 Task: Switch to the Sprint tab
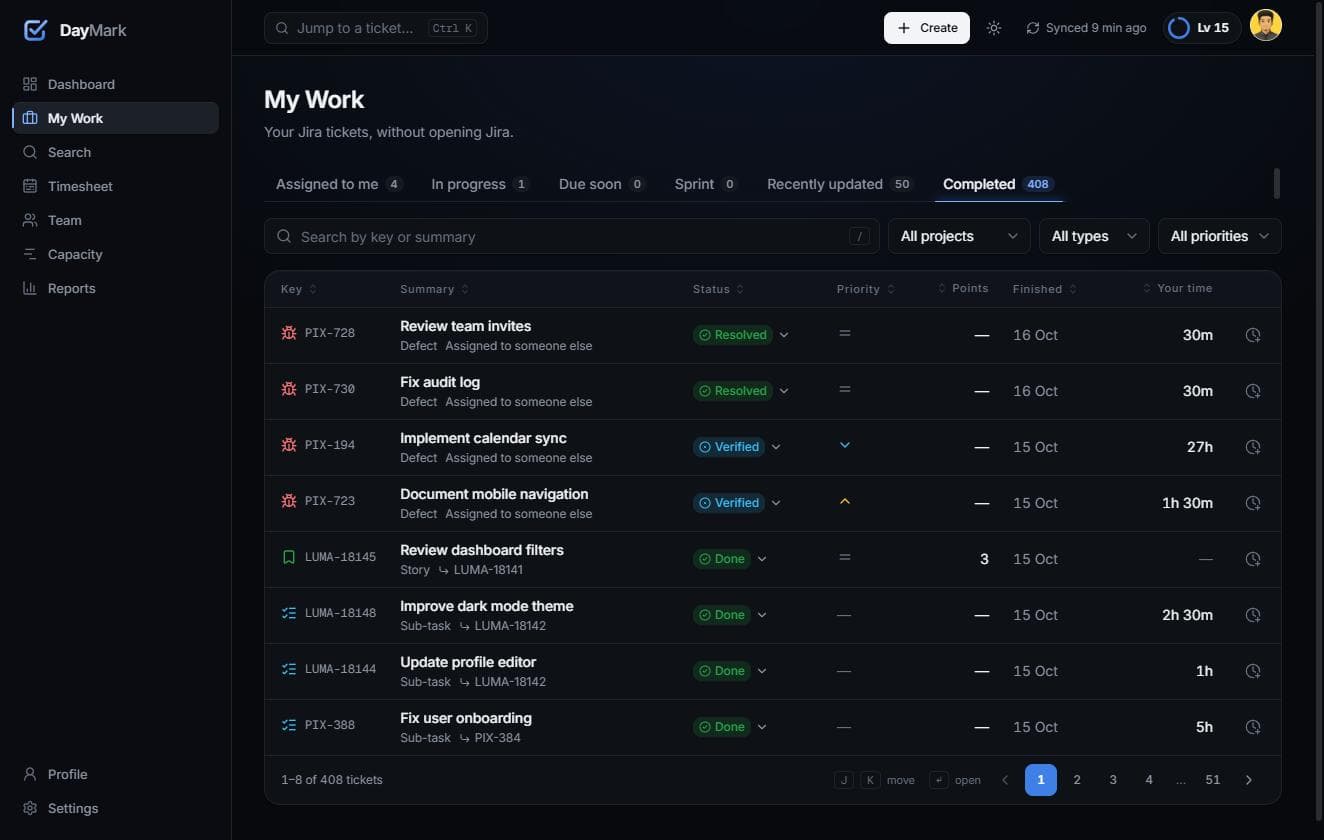pos(706,184)
